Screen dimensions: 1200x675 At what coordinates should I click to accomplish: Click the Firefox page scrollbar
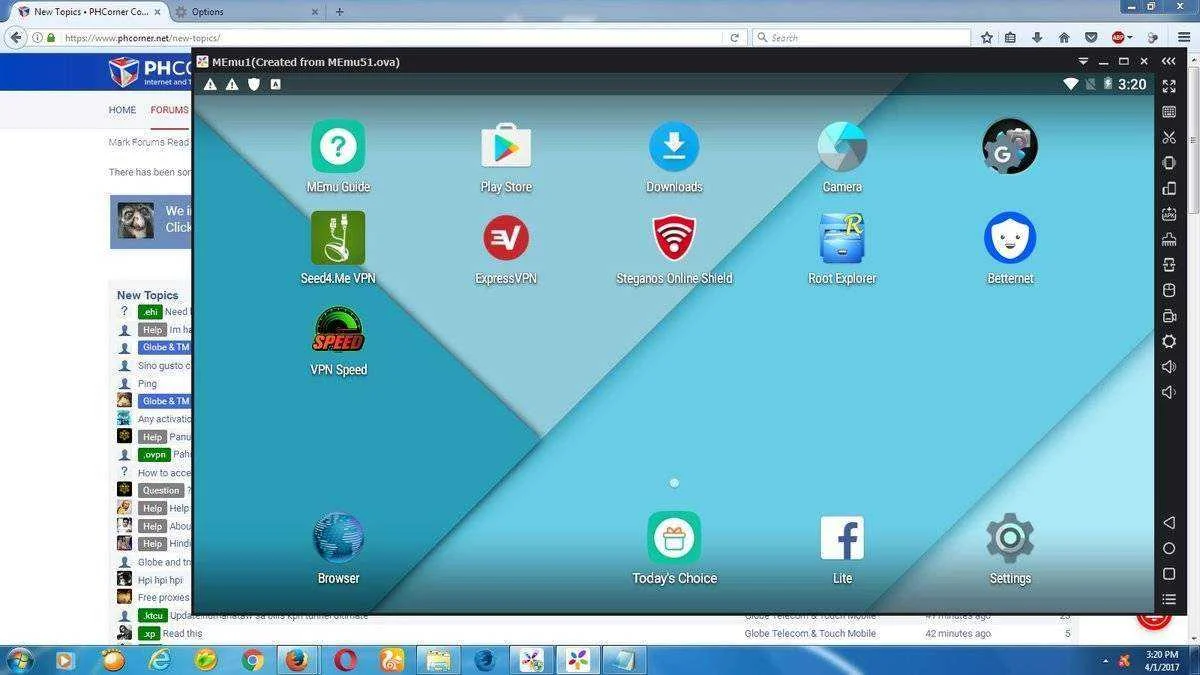1194,140
